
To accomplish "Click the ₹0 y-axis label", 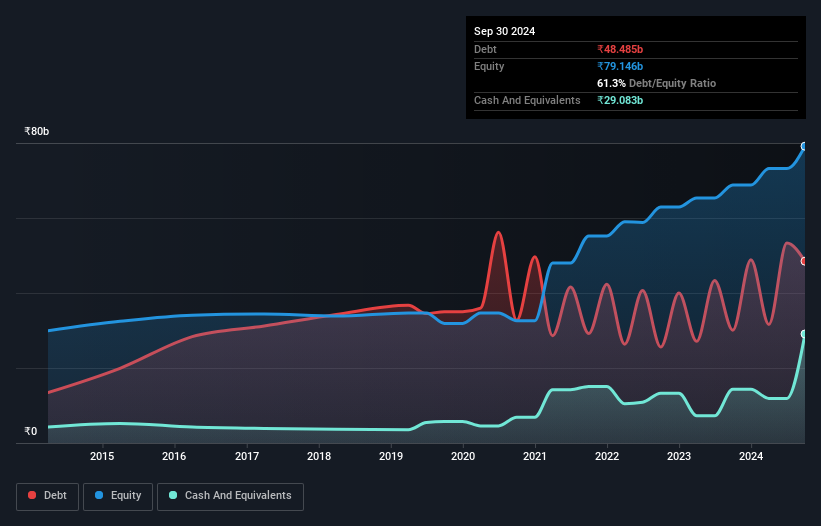I will tap(31, 431).
